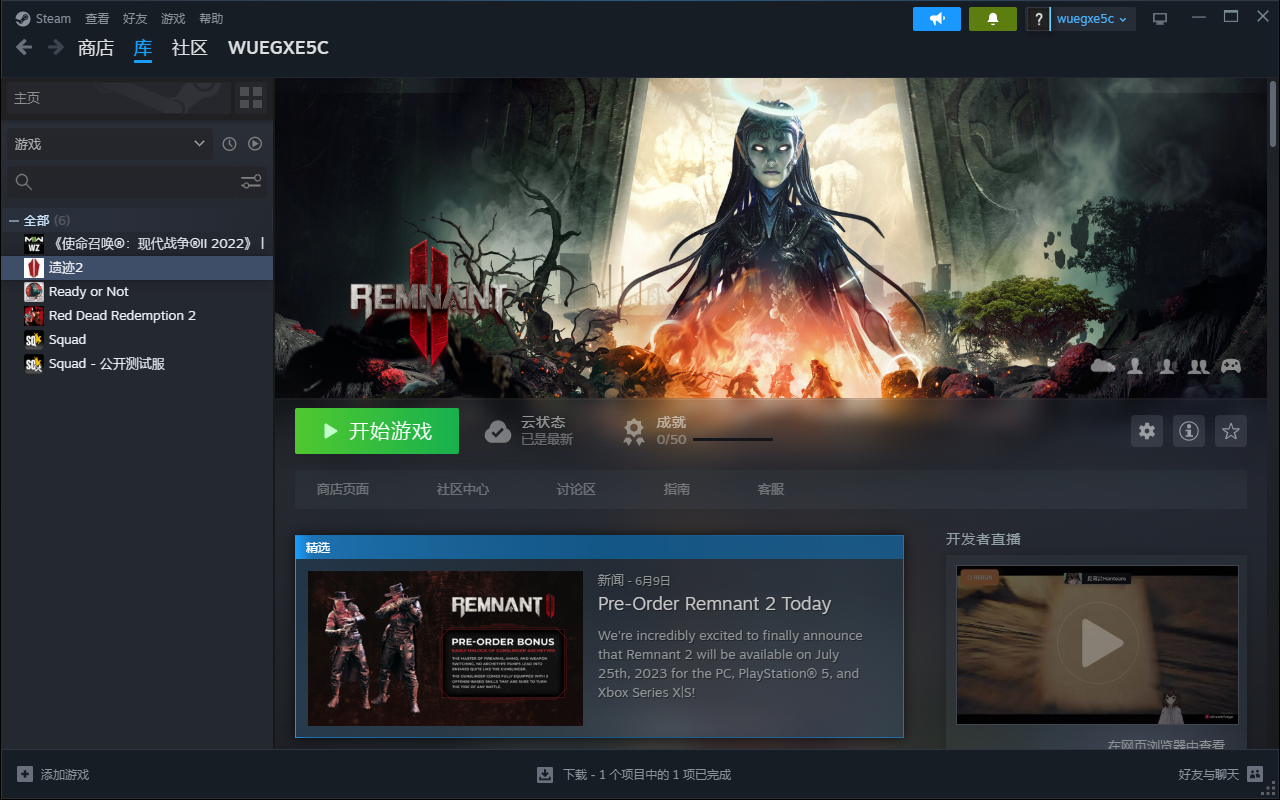This screenshot has width=1280, height=800.
Task: Click the library search field
Action: point(122,182)
